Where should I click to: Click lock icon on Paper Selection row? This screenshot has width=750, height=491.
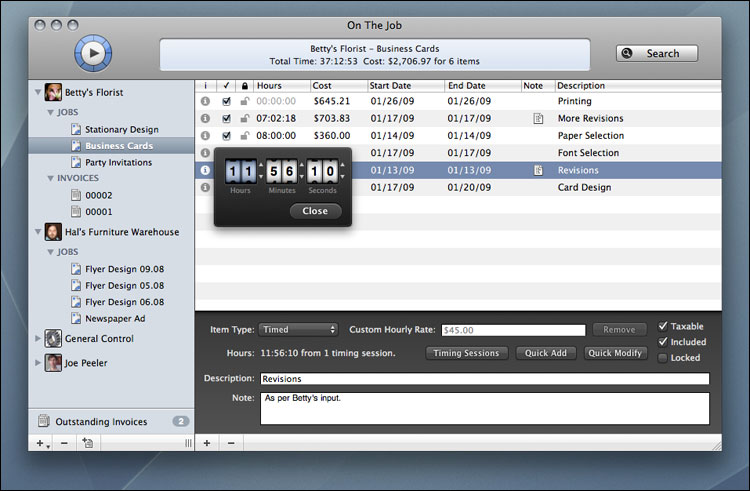(x=245, y=136)
